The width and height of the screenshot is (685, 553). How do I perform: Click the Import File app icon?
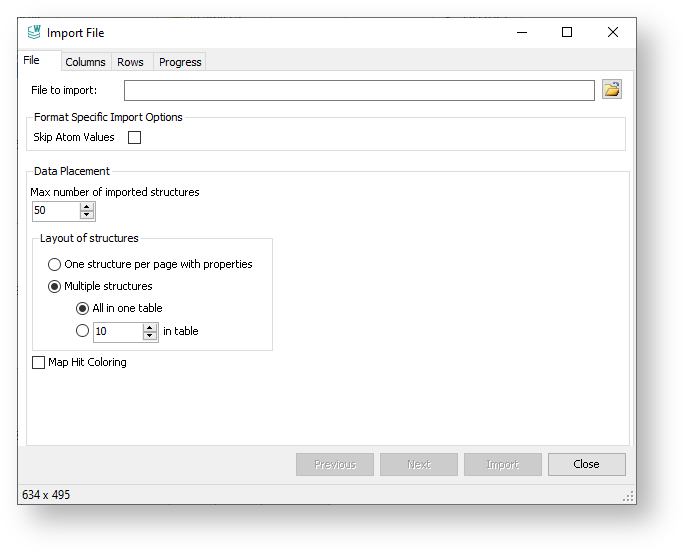click(34, 33)
